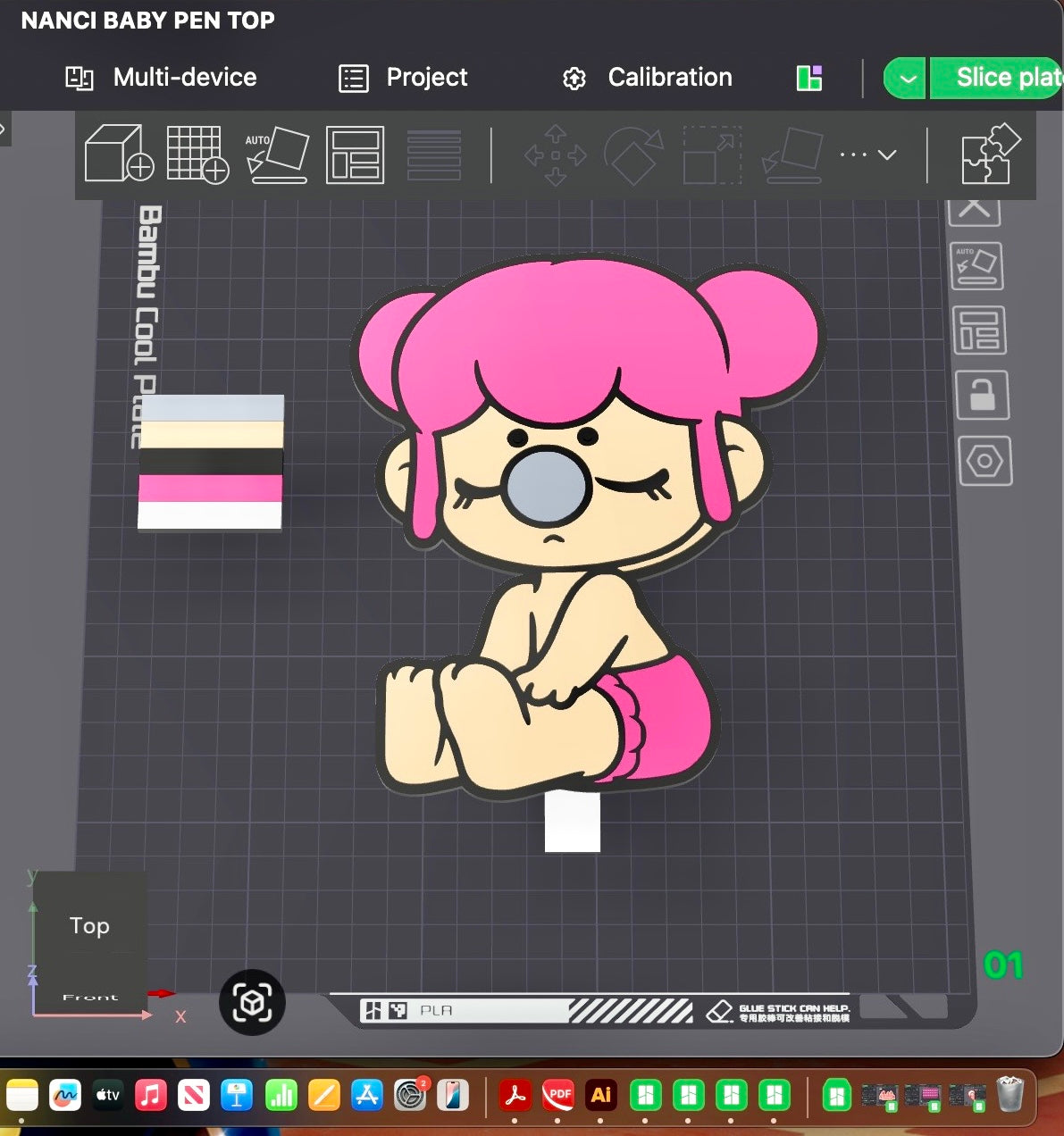This screenshot has height=1136, width=1064.
Task: Open App Store from the Dock
Action: pyautogui.click(x=366, y=1096)
